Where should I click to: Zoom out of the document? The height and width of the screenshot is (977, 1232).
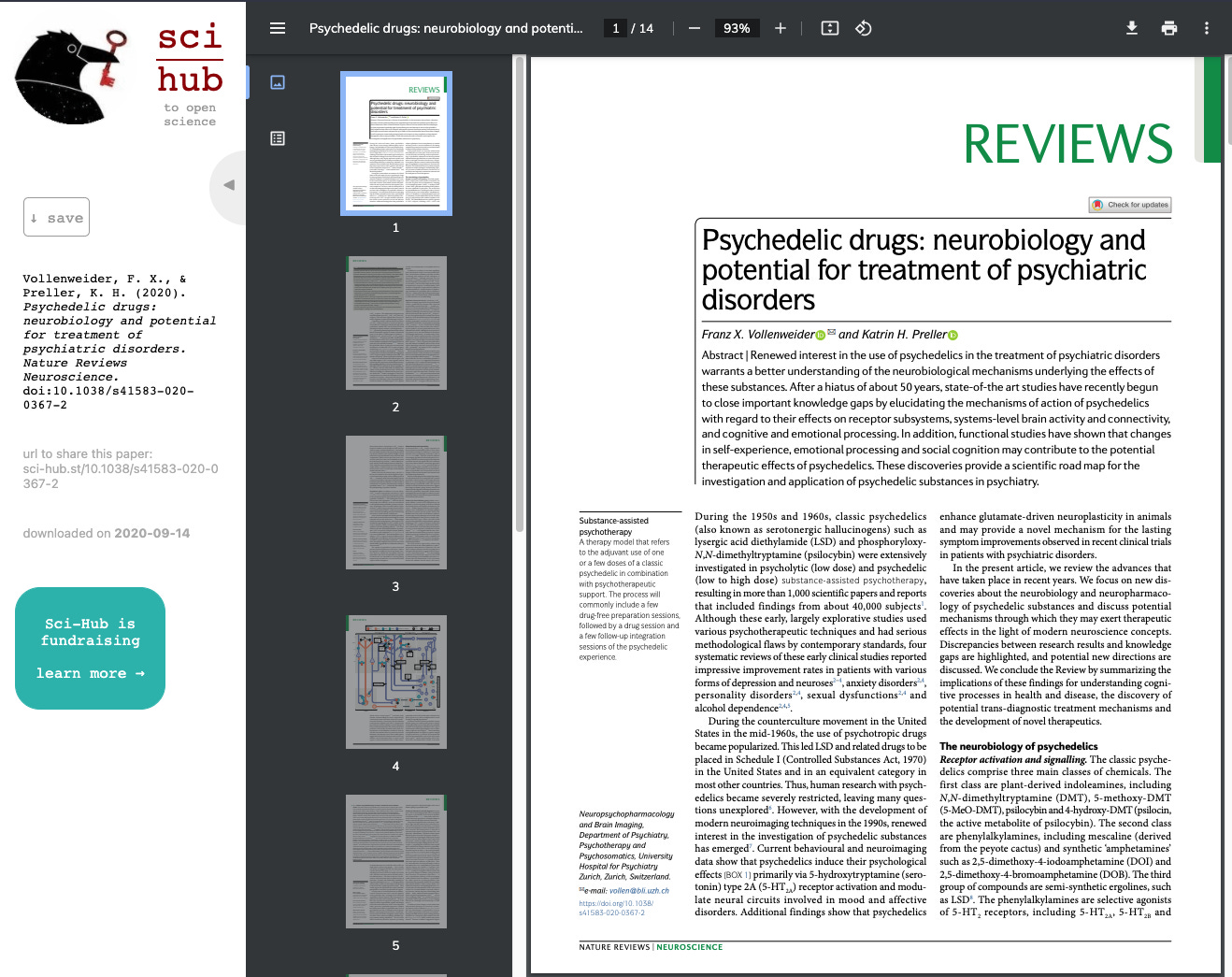coord(694,28)
